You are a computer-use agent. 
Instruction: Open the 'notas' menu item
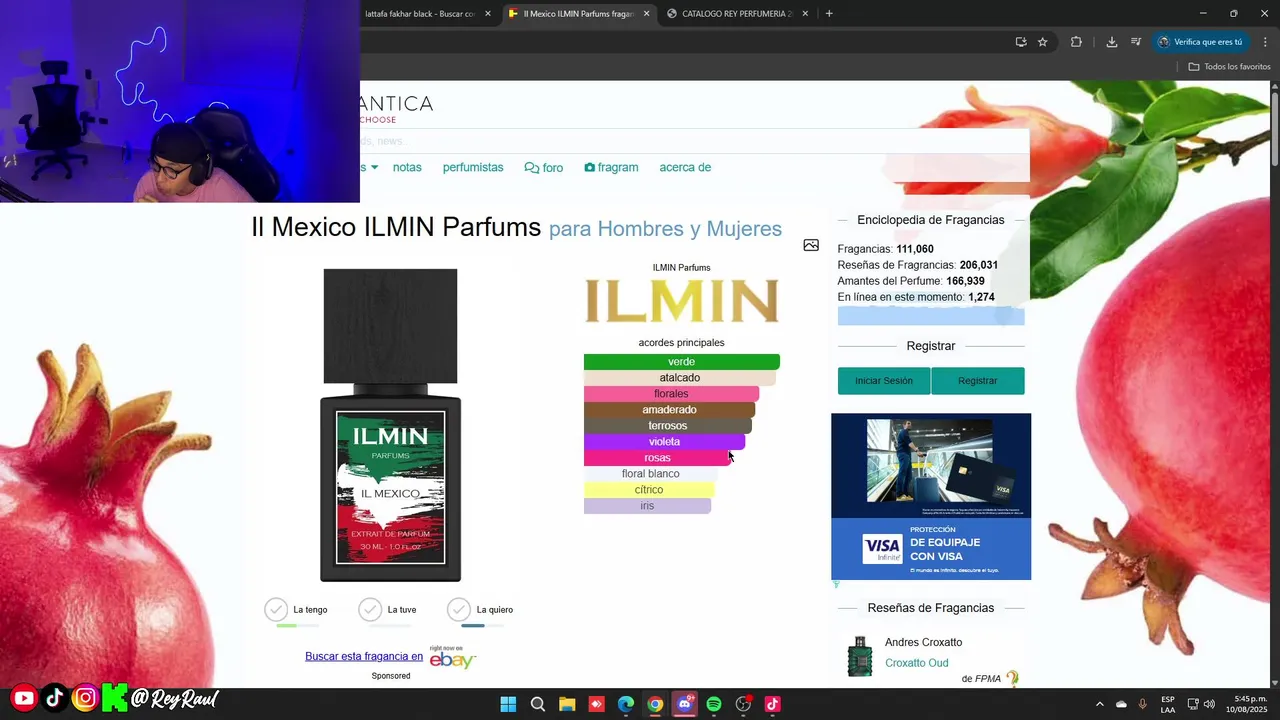(x=407, y=167)
